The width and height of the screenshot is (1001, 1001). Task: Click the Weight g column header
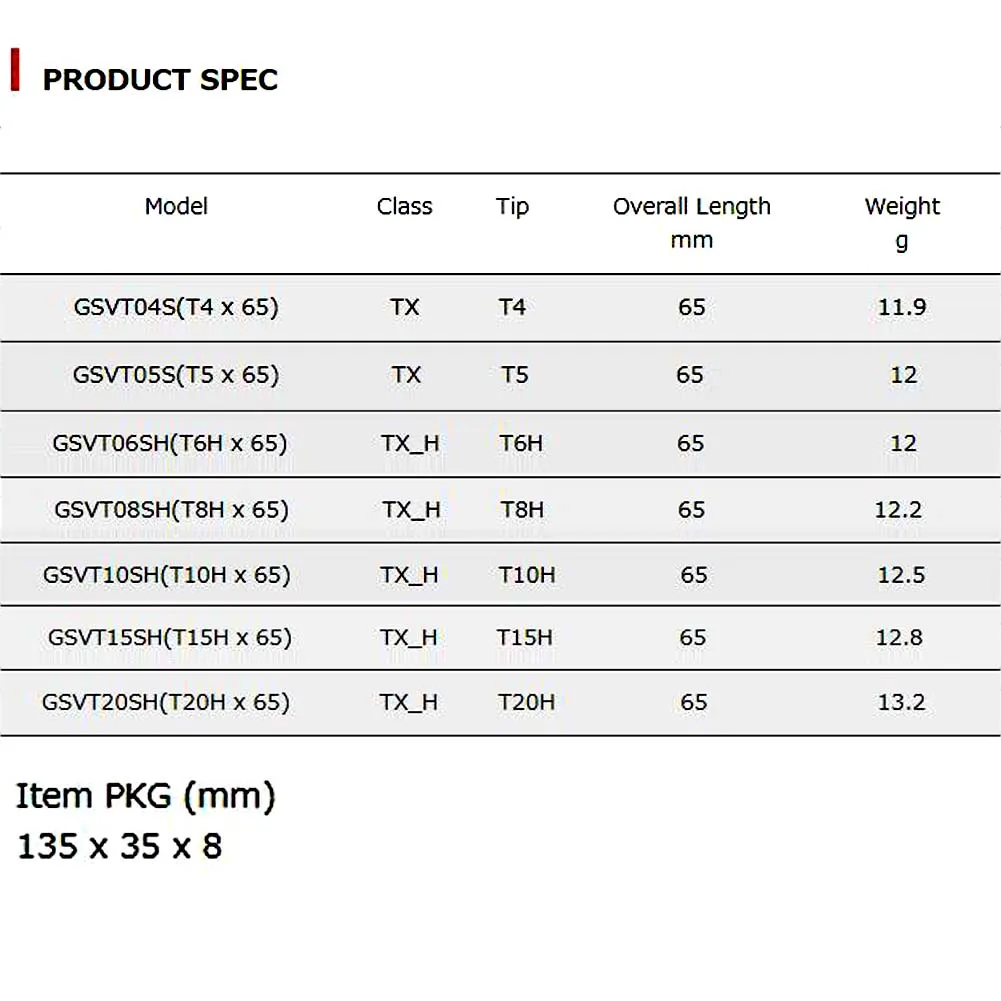[x=902, y=222]
